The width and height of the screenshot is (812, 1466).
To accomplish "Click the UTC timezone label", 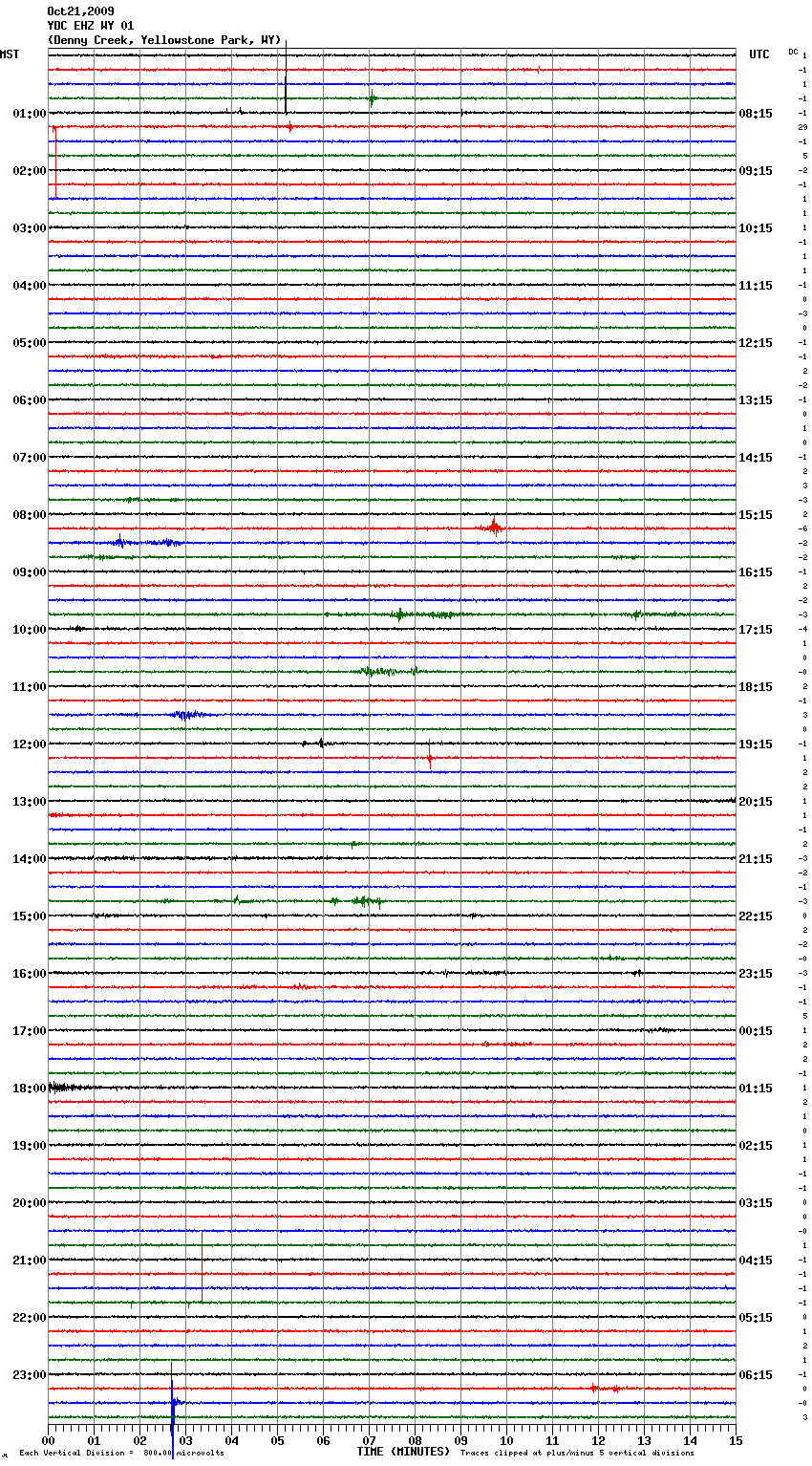I will [759, 54].
